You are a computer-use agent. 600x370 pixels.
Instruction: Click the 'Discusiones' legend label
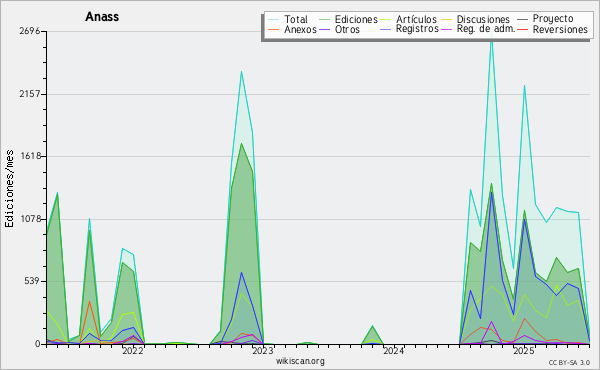(x=483, y=20)
